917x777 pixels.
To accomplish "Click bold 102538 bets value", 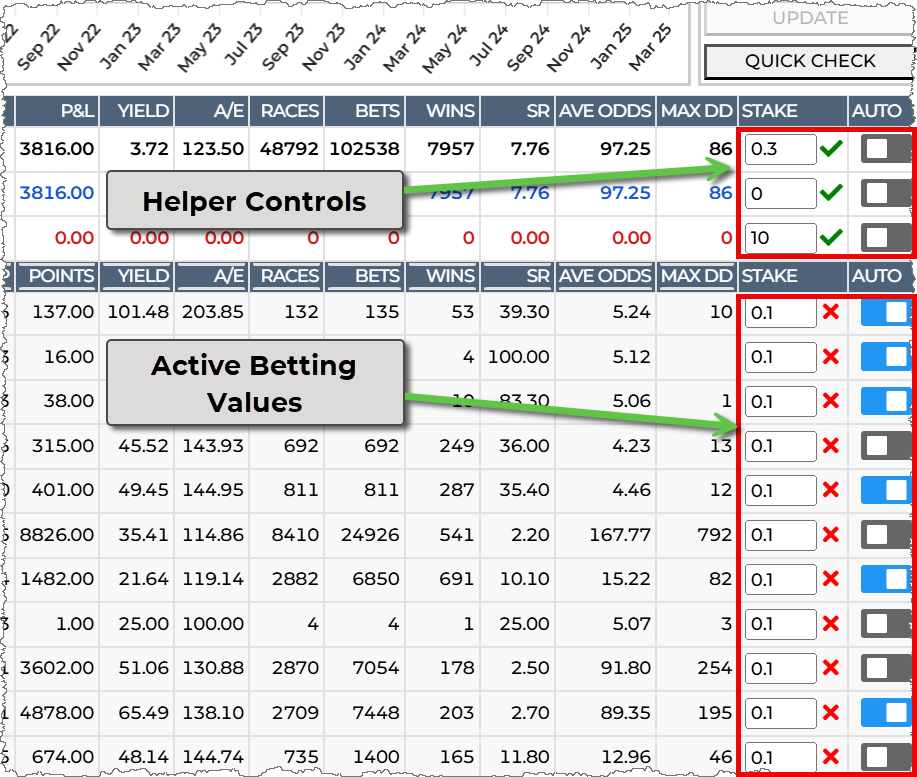I will [x=364, y=149].
